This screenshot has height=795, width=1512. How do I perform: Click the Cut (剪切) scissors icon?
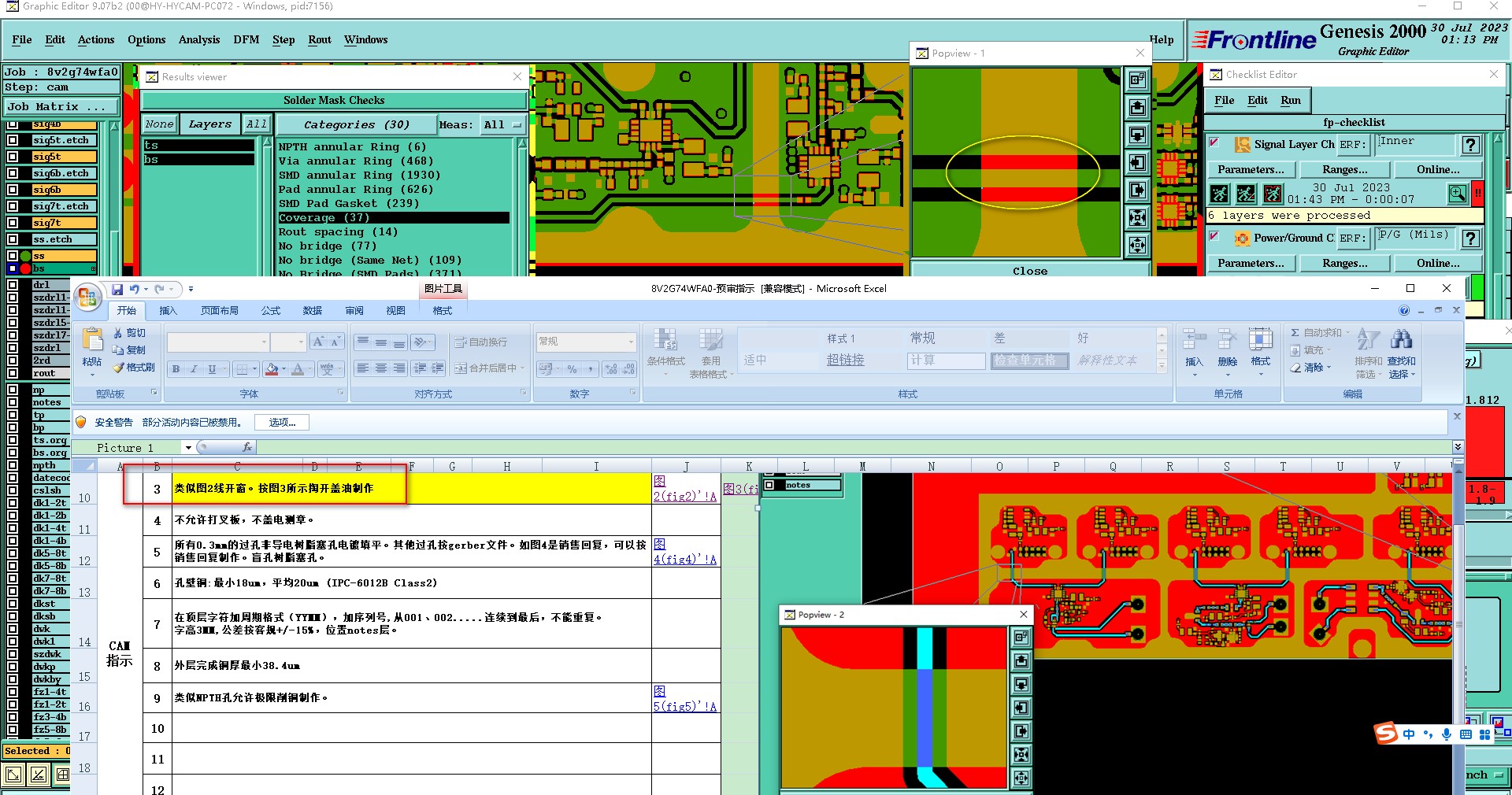coord(118,333)
